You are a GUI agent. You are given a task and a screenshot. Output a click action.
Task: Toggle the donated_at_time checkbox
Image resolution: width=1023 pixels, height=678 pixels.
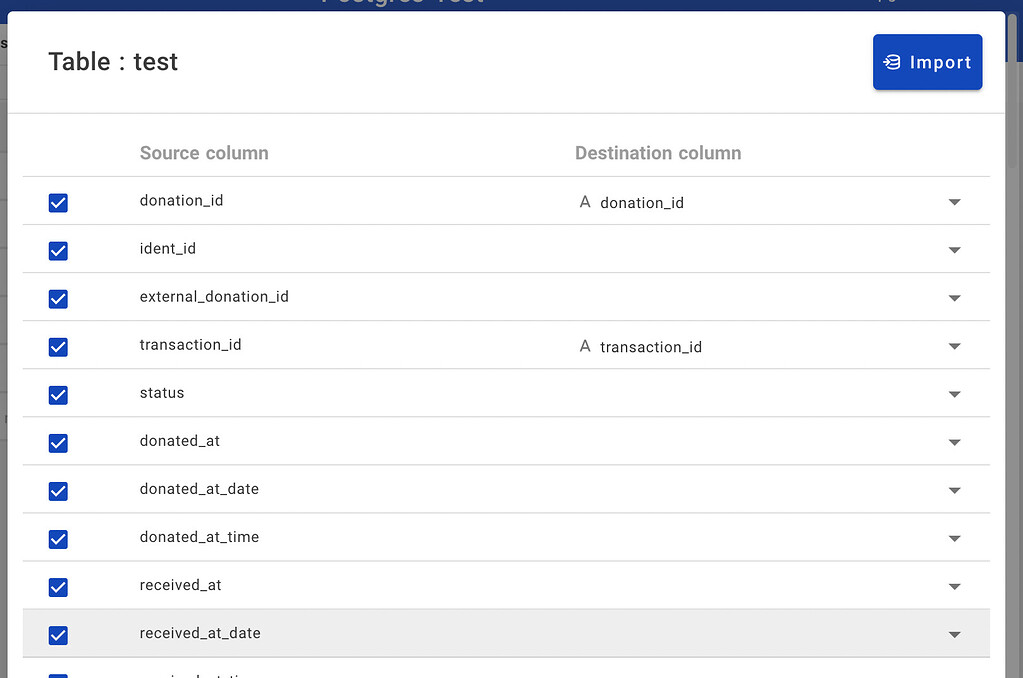coord(58,539)
